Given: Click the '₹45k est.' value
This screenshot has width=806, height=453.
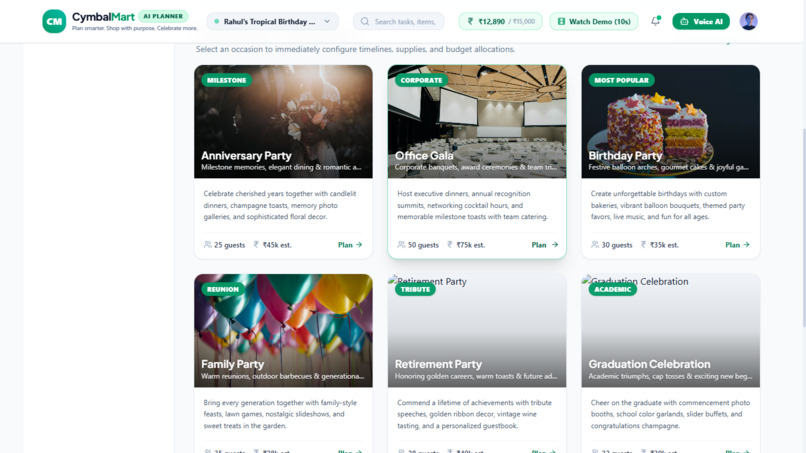Looking at the screenshot, I should click(x=277, y=245).
